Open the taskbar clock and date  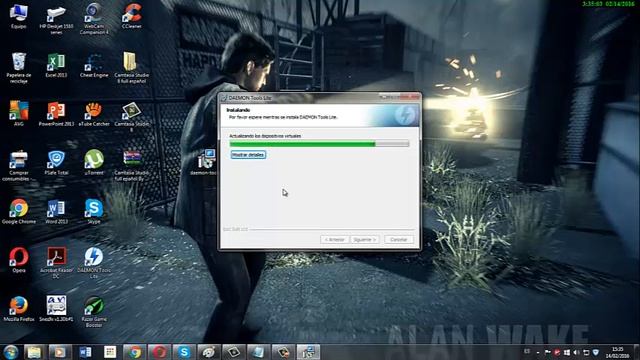click(618, 353)
